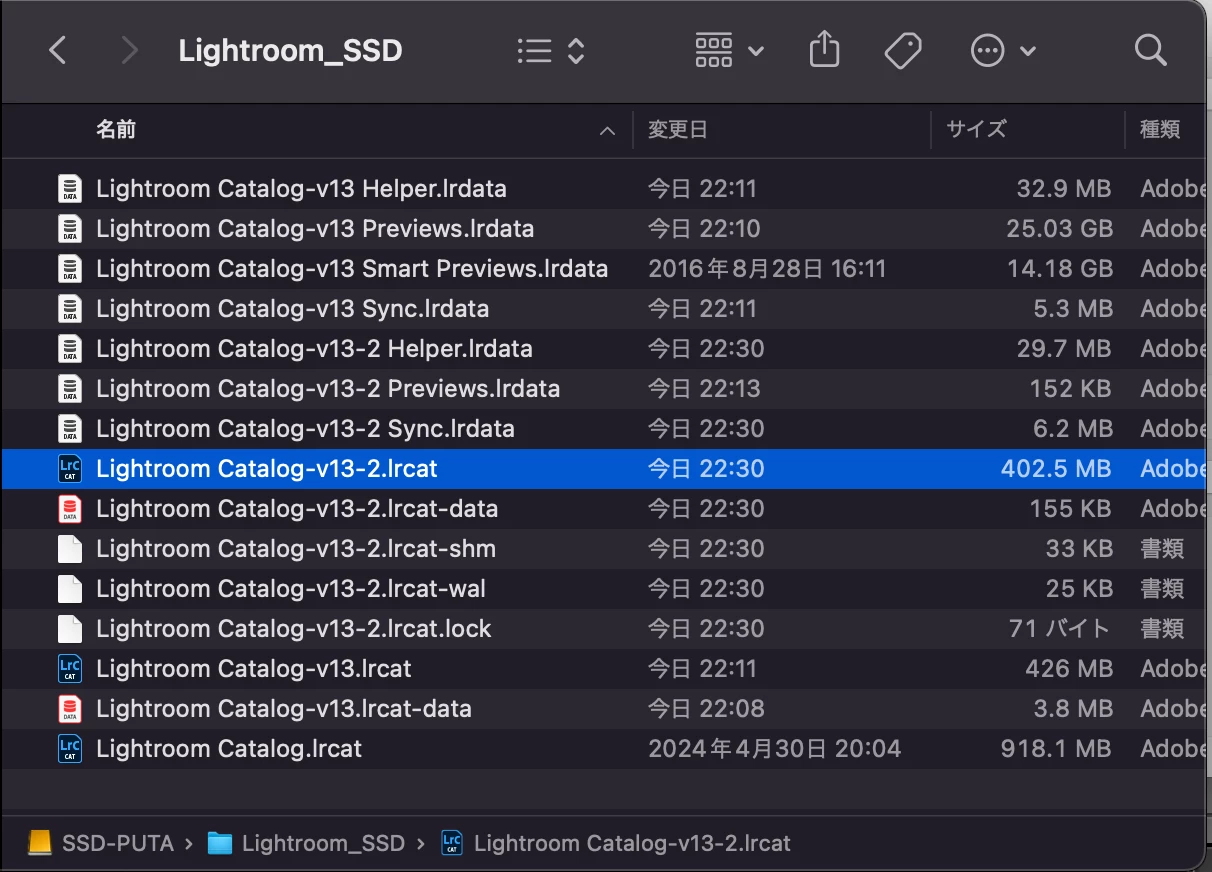Select file name Lightroom Catalog-v13-2.lrcat-wal
Image resolution: width=1212 pixels, height=872 pixels.
click(x=291, y=589)
